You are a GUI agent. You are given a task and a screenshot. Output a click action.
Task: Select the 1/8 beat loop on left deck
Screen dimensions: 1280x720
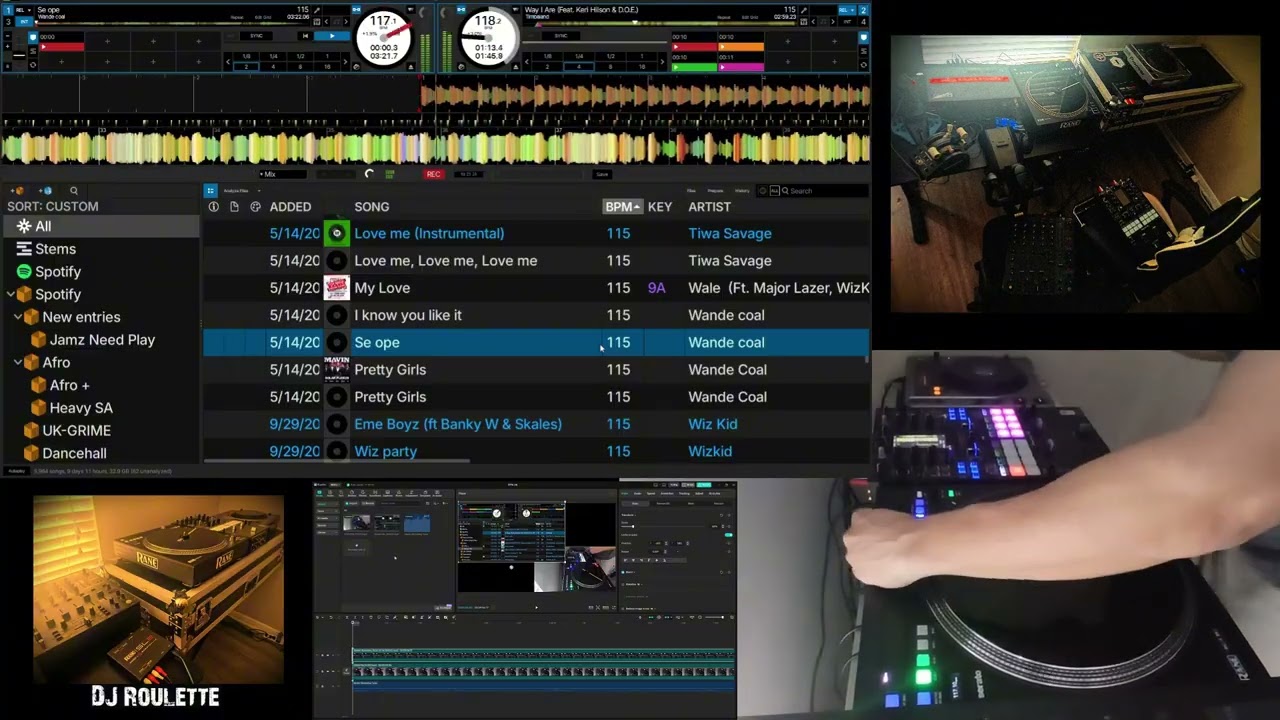point(247,56)
